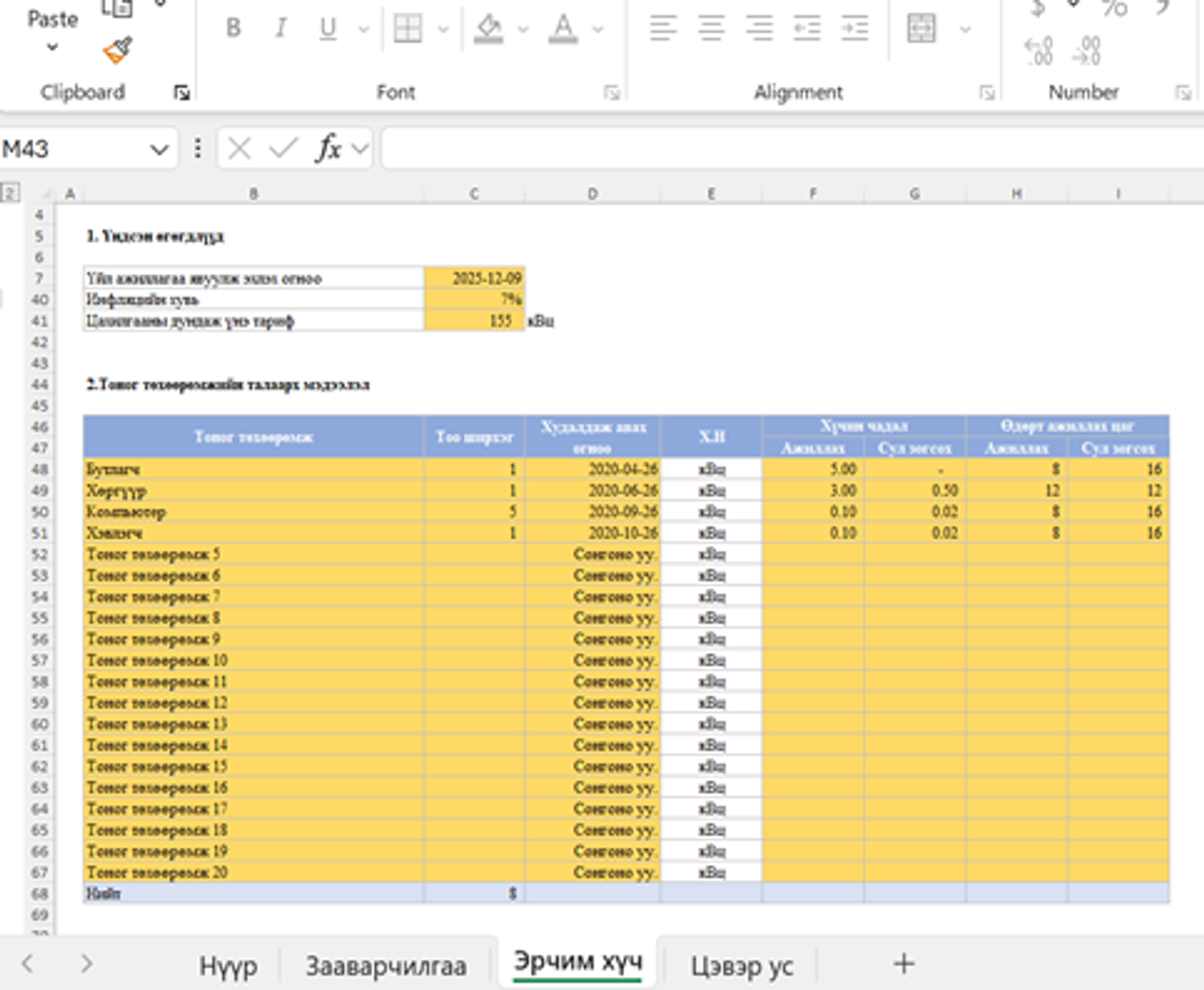Open the Зааварчилгаа sheet tab

(386, 966)
